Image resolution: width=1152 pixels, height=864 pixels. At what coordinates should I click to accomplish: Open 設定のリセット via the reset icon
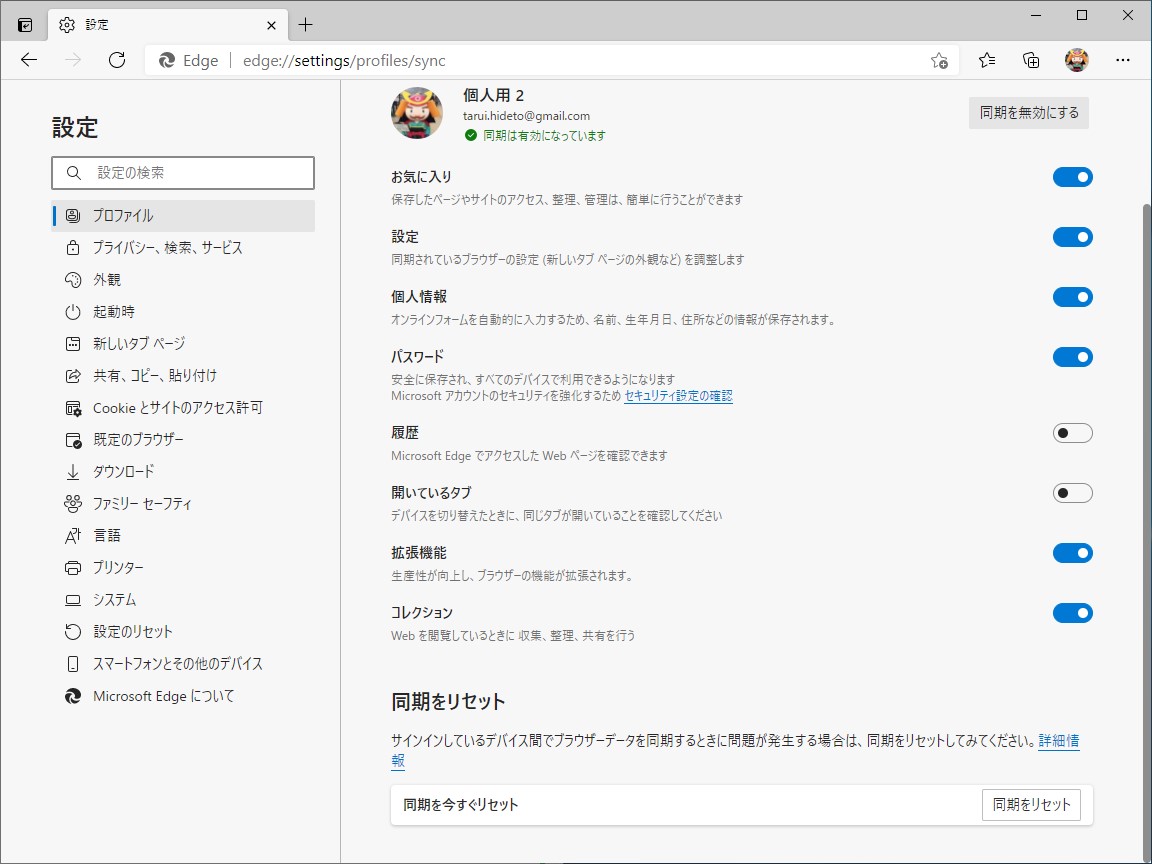point(71,631)
